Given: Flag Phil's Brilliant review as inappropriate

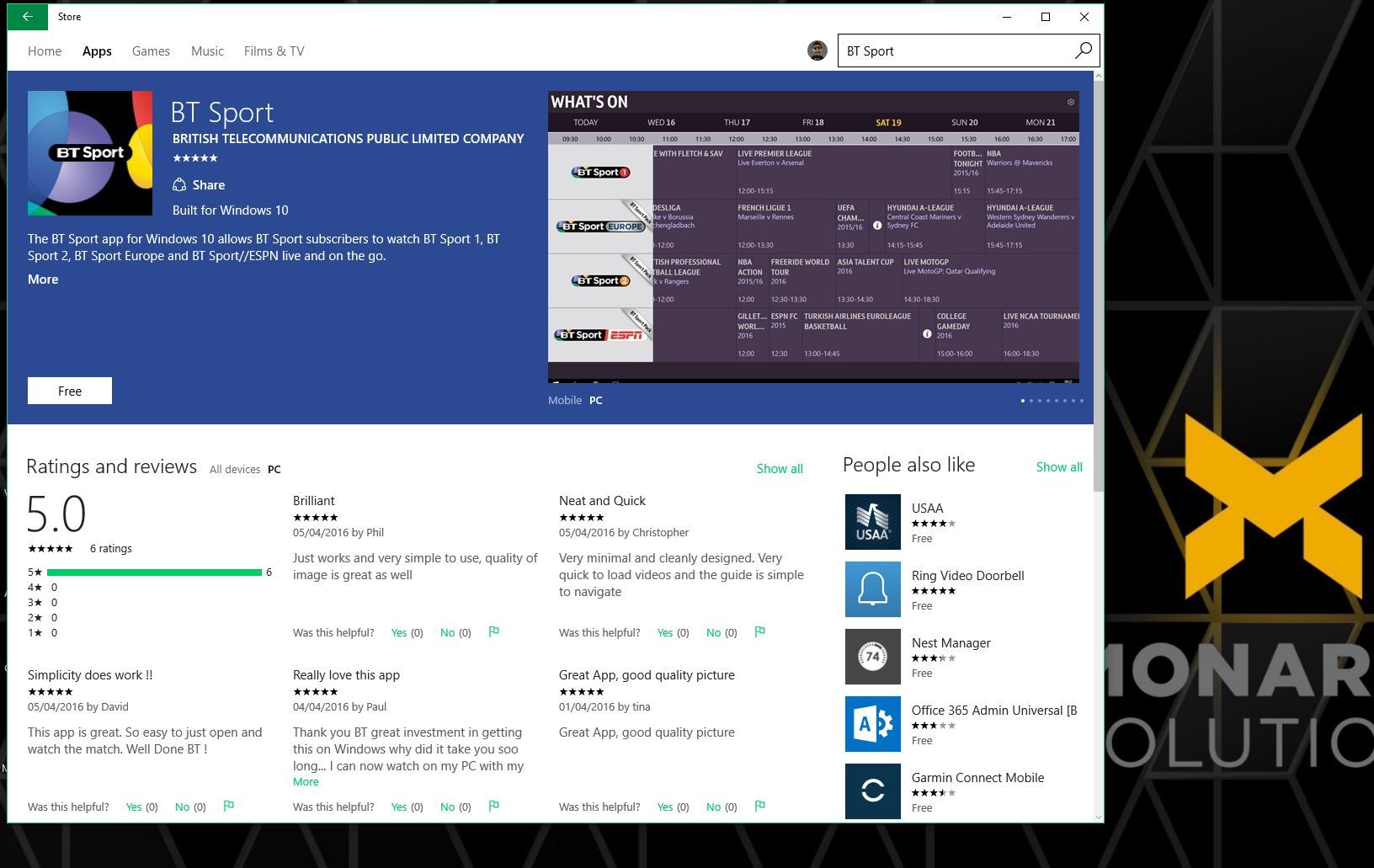Looking at the screenshot, I should (493, 631).
